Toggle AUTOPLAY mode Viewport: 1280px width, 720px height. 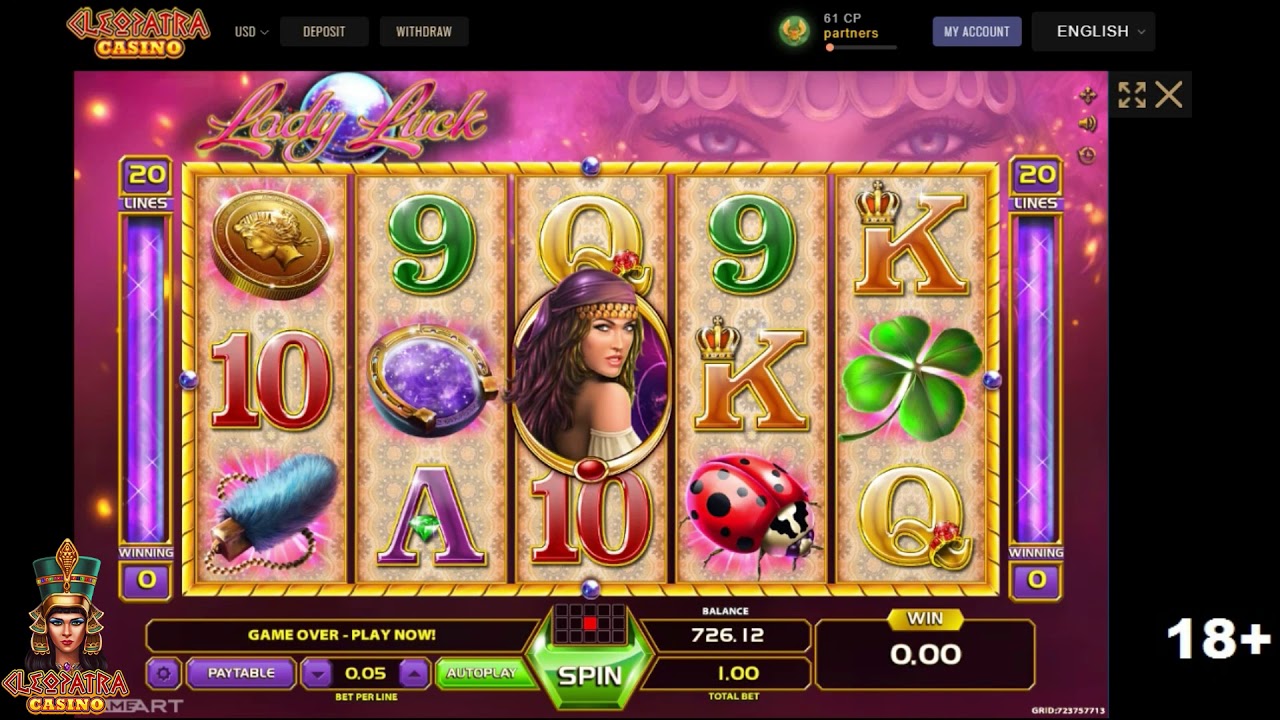click(480, 674)
